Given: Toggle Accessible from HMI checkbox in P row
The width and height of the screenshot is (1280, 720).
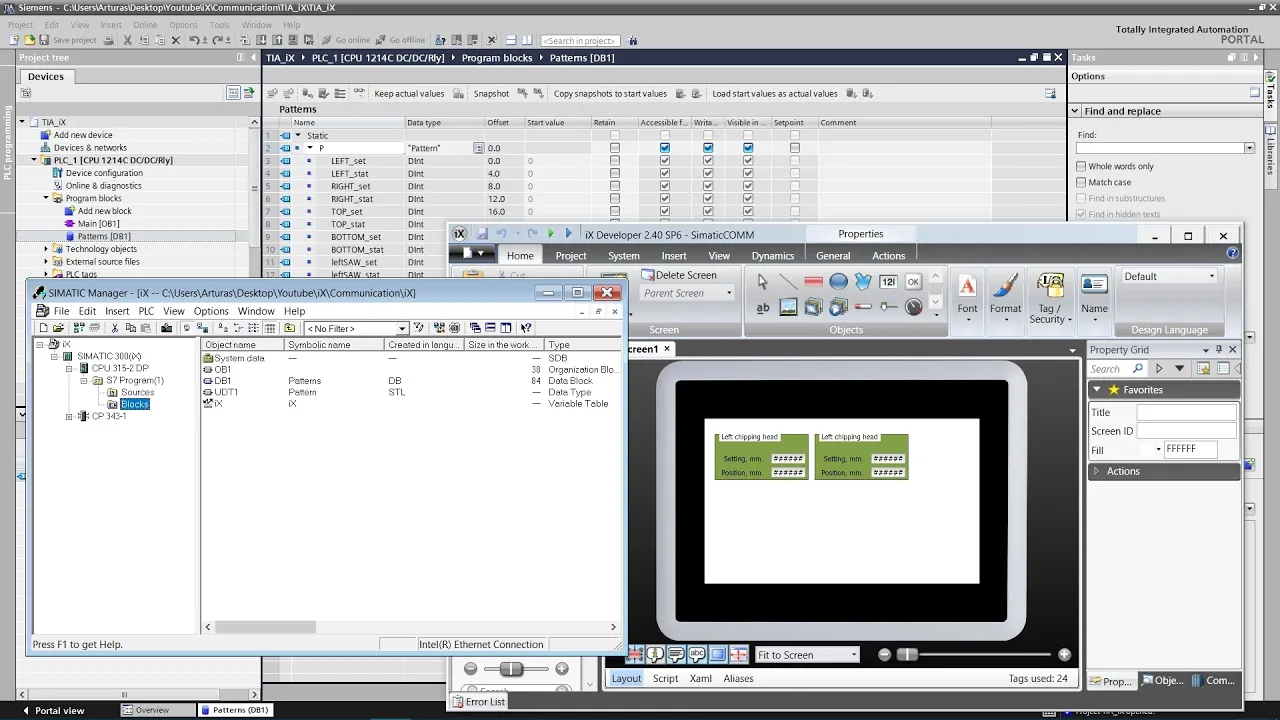Looking at the screenshot, I should pos(665,148).
